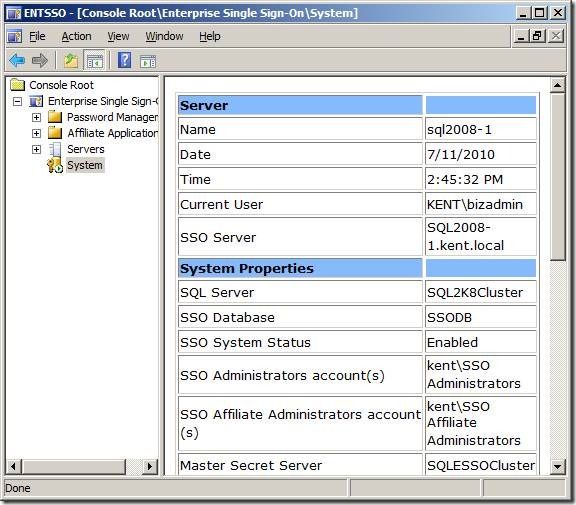Click tree pane scroll right arrow
The width and height of the screenshot is (576, 505).
(150, 466)
